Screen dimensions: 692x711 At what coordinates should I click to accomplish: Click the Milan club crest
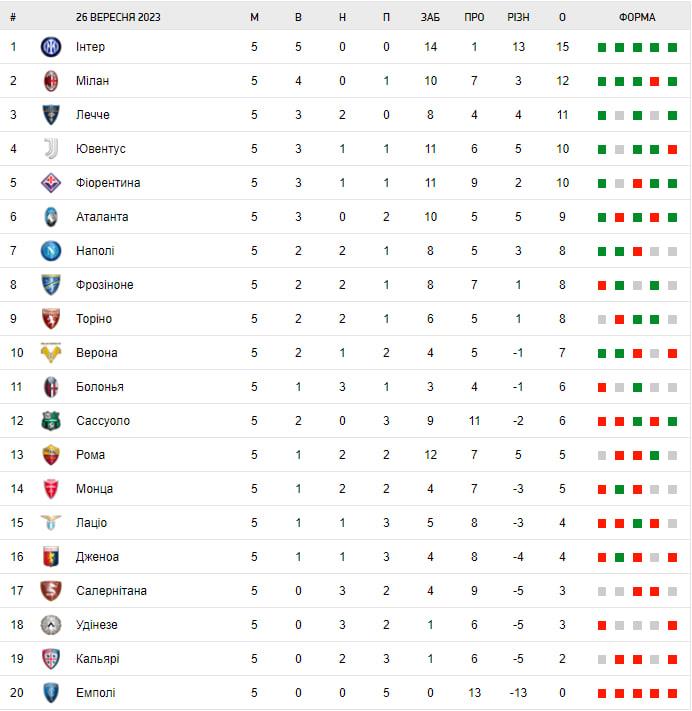(51, 81)
